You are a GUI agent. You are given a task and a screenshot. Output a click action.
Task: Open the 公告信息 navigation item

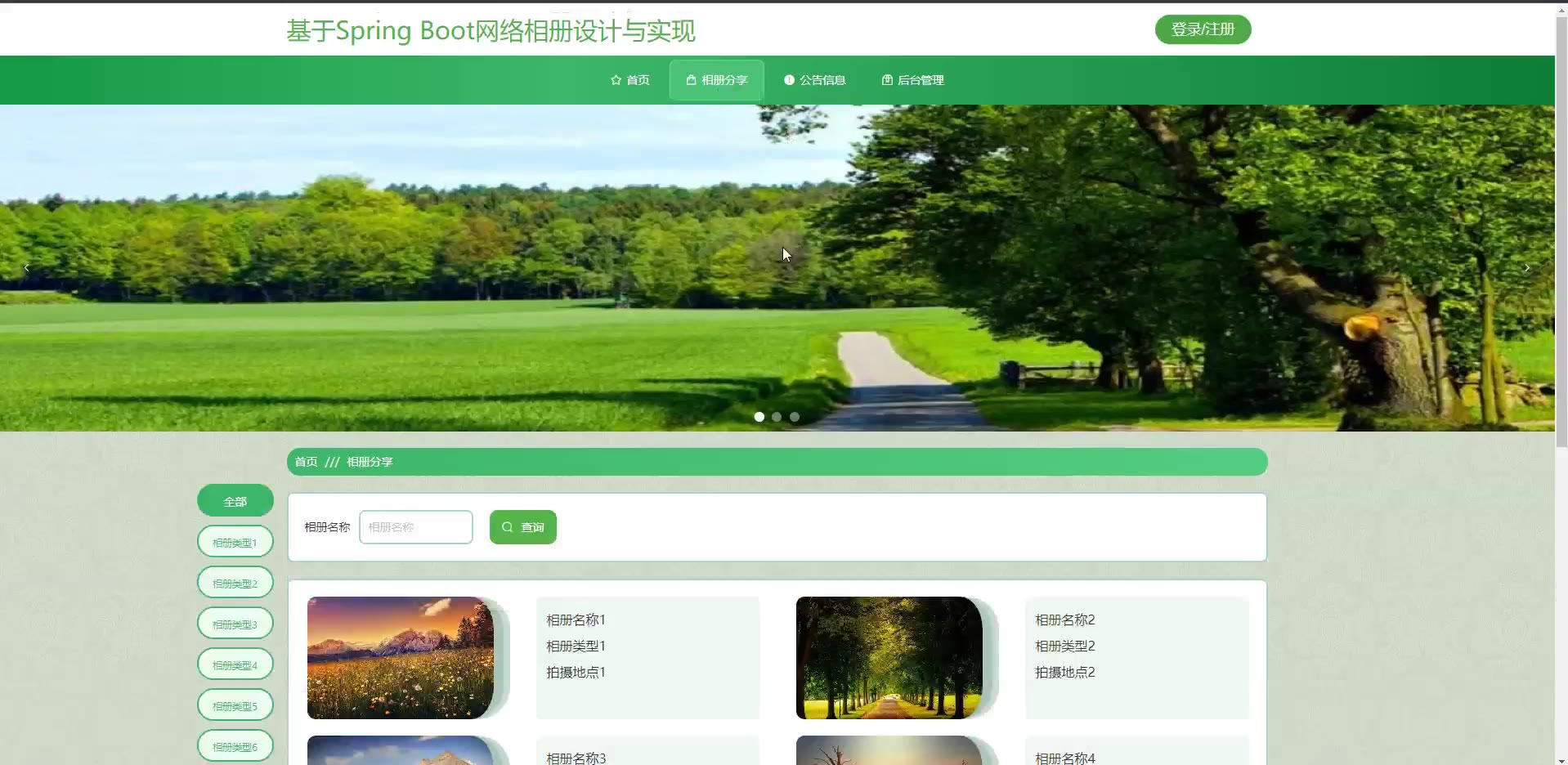click(x=815, y=80)
